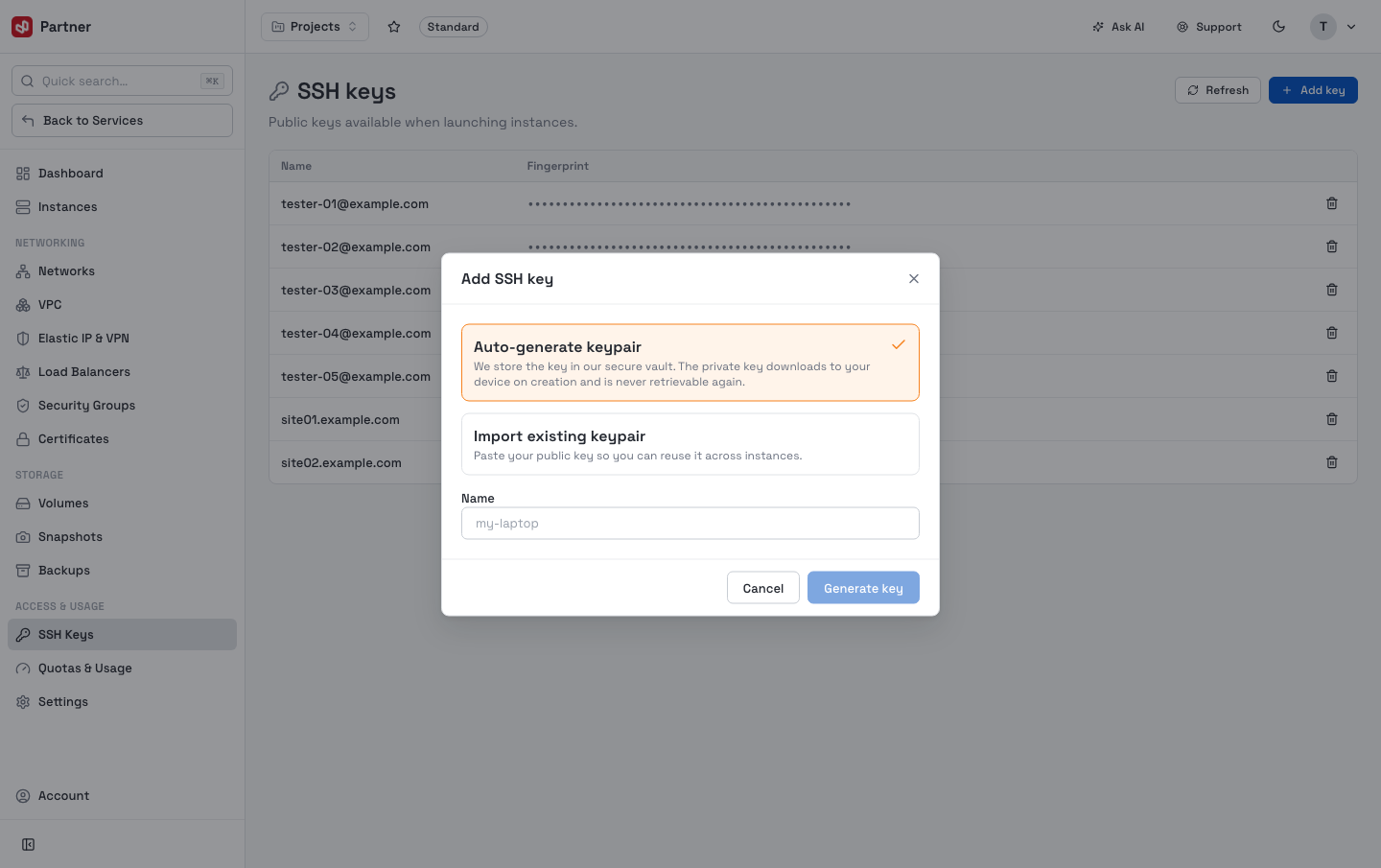Open Quotas & Usage page

point(122,669)
